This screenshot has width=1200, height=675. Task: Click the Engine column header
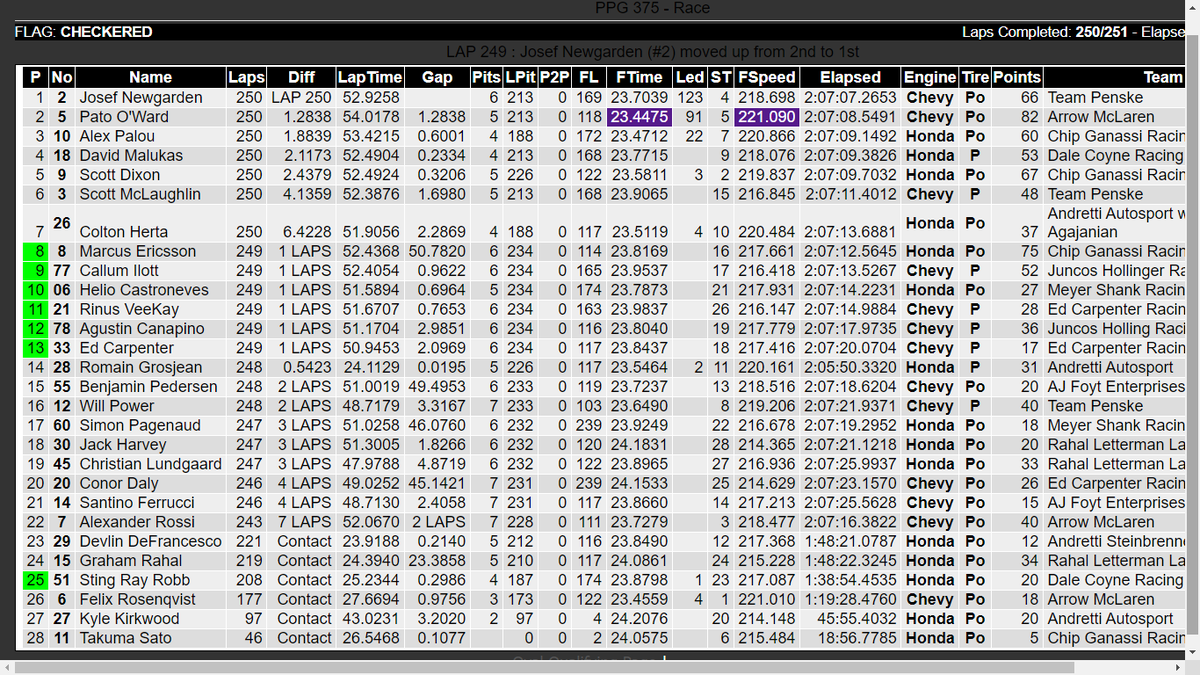(930, 77)
